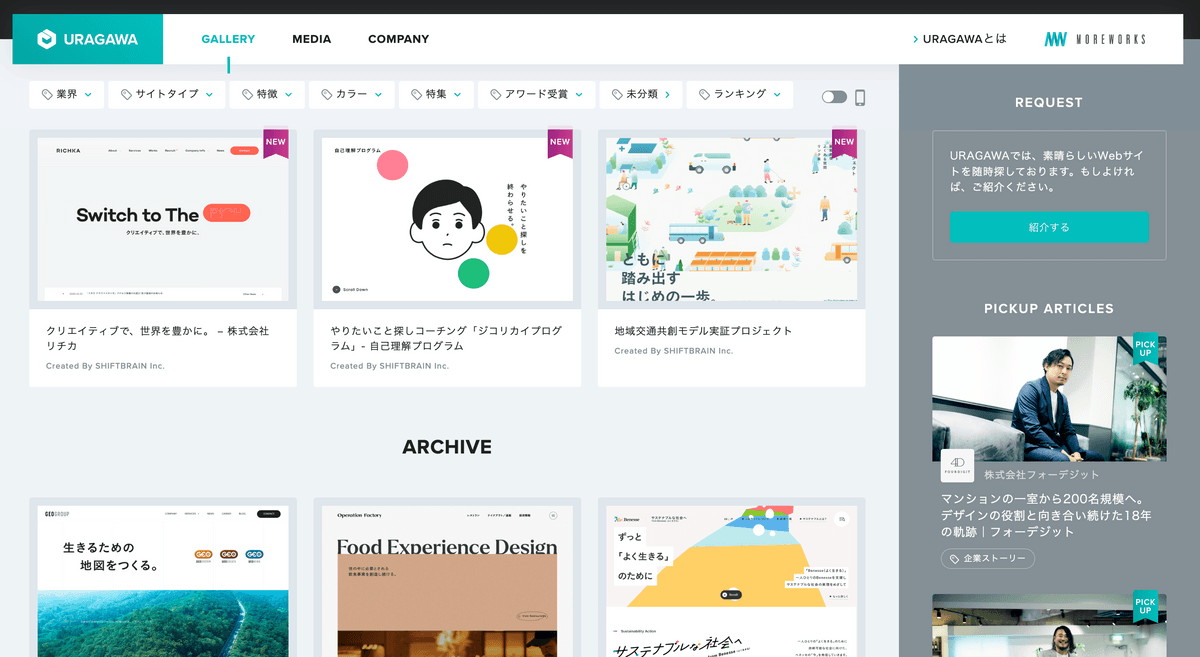Click the 4D Fourdigit company logo
1200x657 pixels.
[957, 466]
